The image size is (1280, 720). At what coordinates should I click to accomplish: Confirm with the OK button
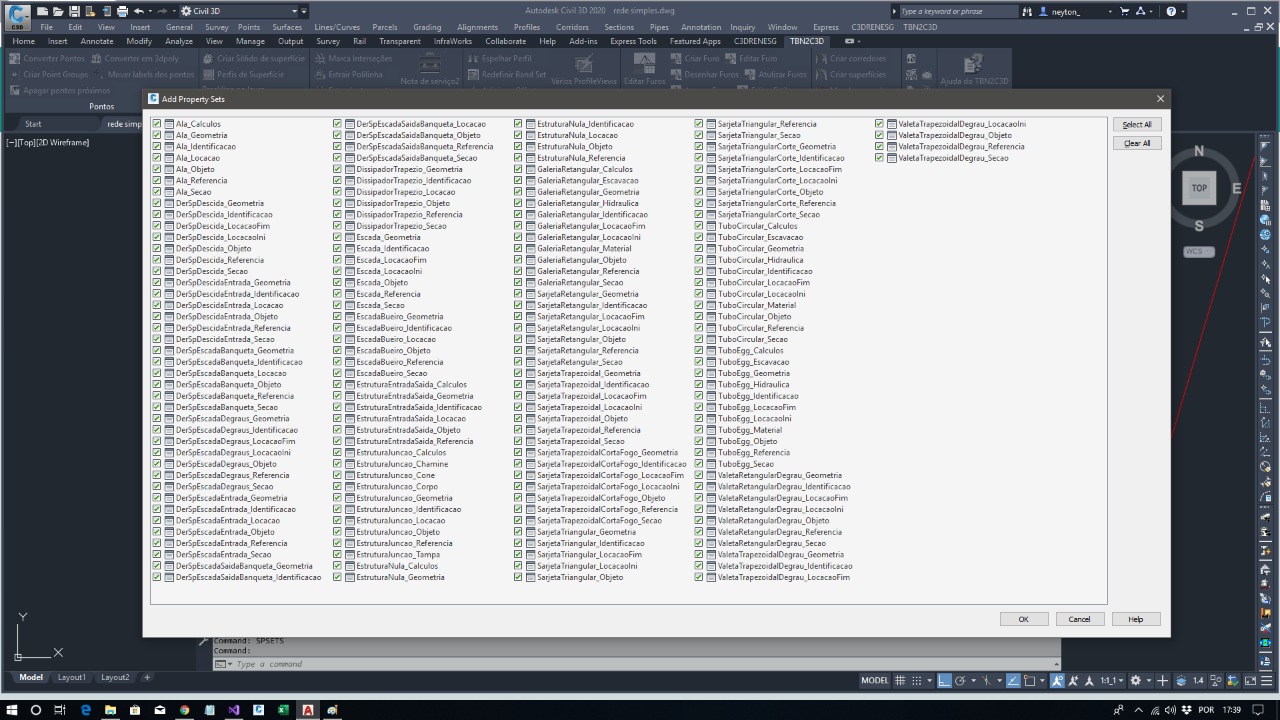(1024, 619)
